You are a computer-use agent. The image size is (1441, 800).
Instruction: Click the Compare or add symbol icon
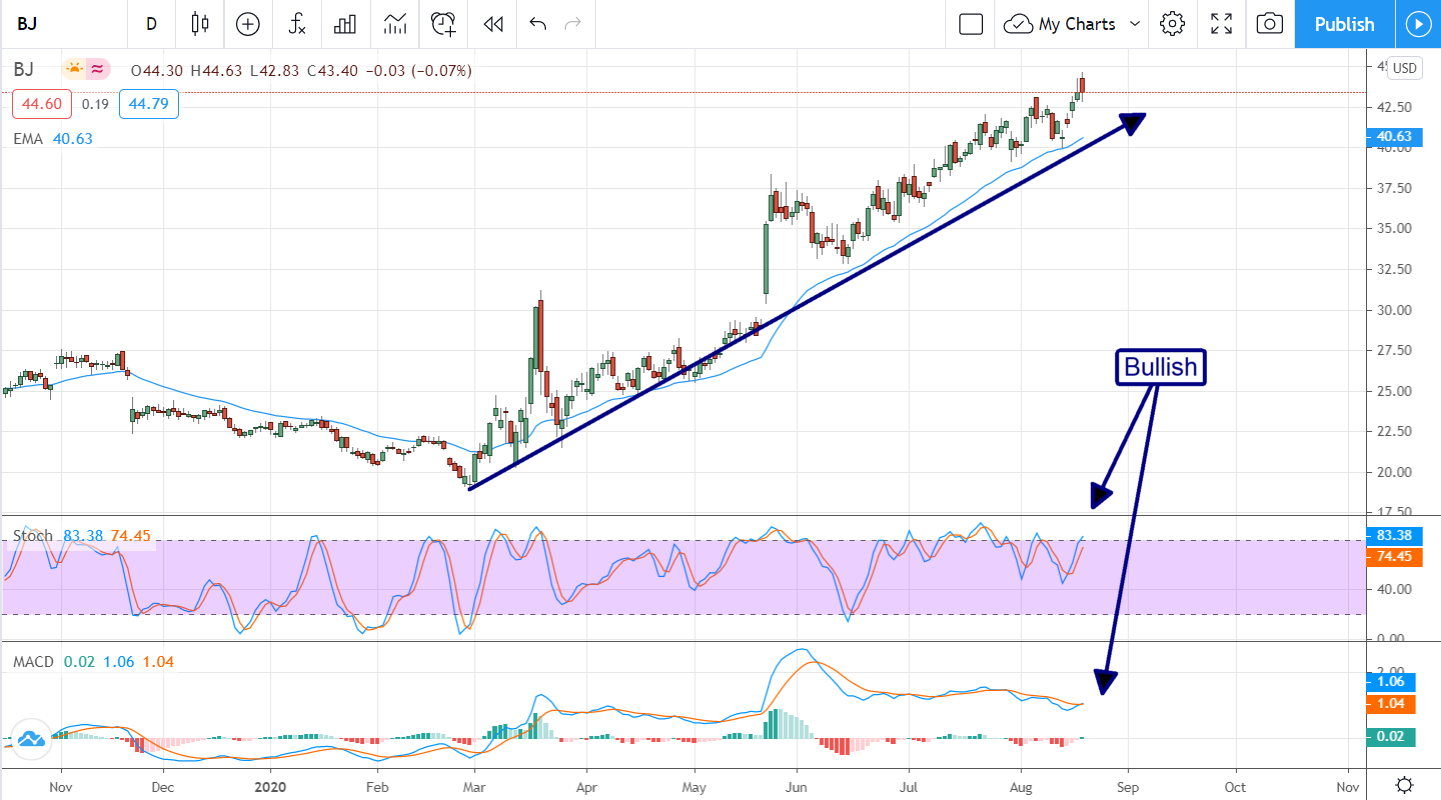[247, 24]
